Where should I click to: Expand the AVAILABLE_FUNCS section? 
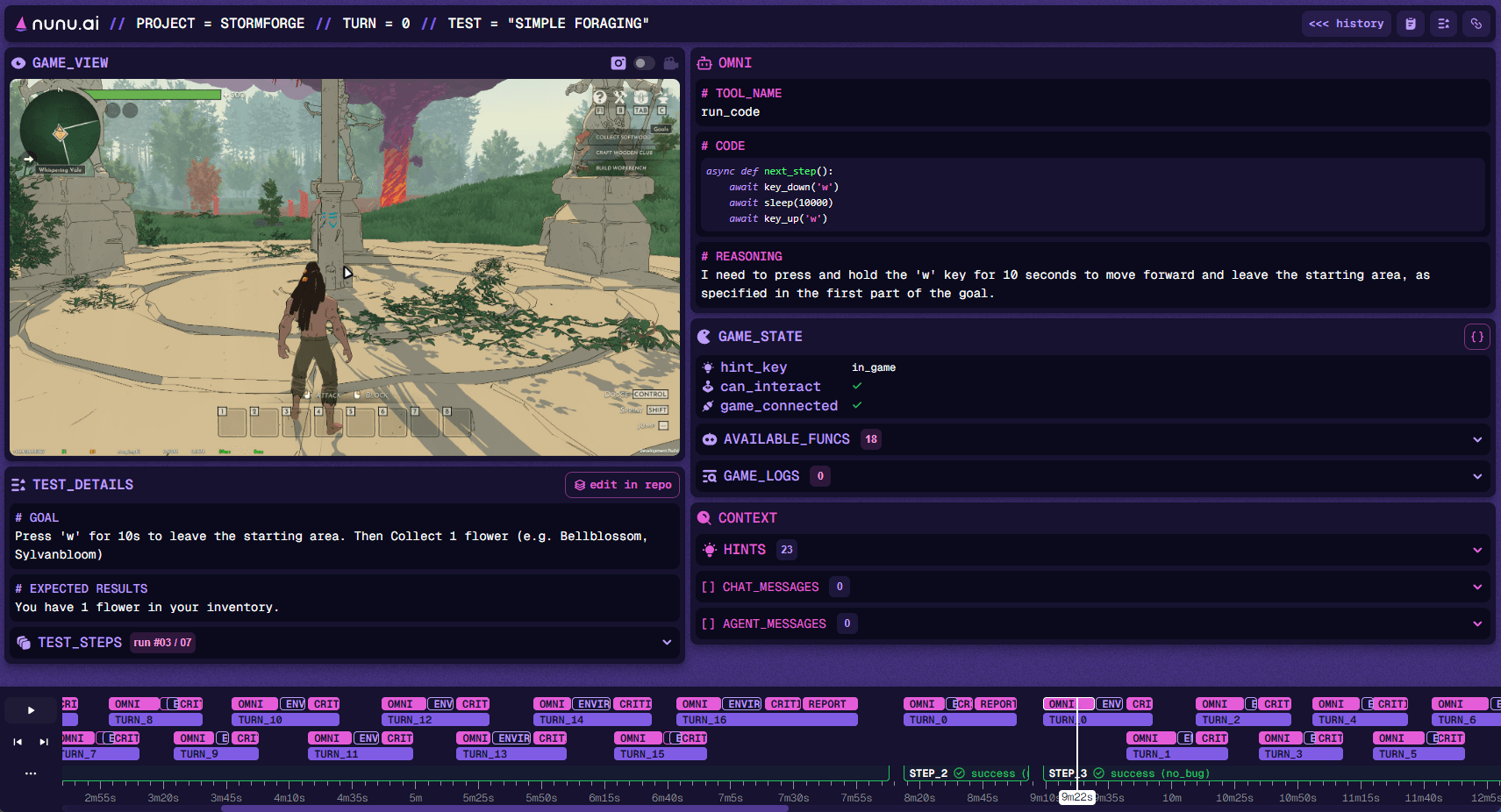[x=1477, y=439]
